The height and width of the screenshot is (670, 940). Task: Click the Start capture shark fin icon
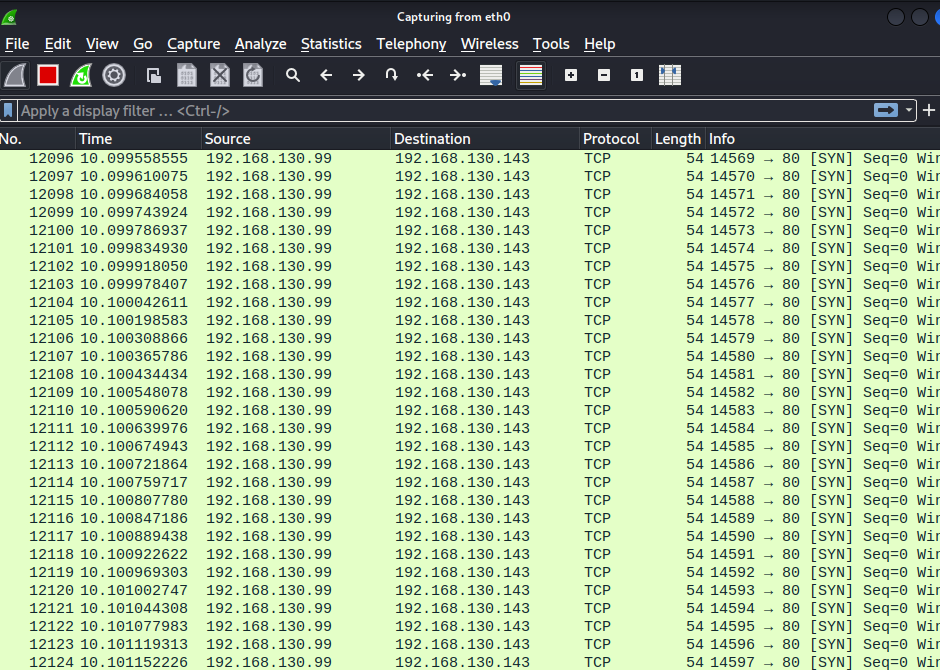coord(16,76)
